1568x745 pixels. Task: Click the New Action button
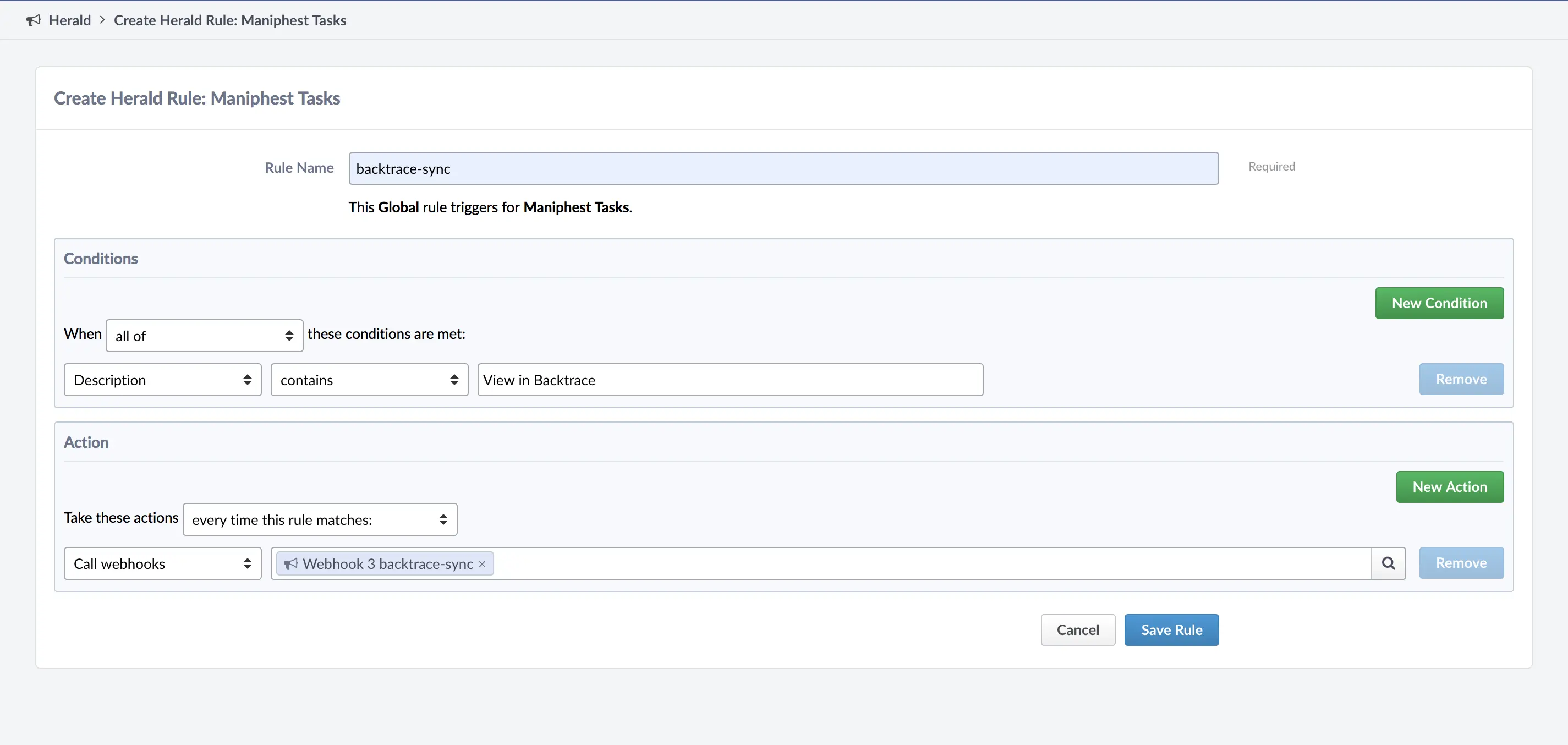1449,487
